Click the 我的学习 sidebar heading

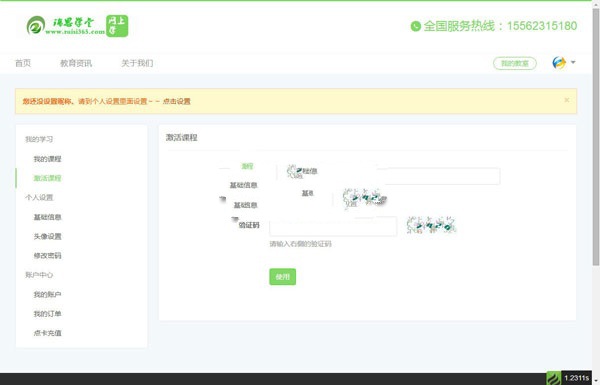tap(39, 139)
